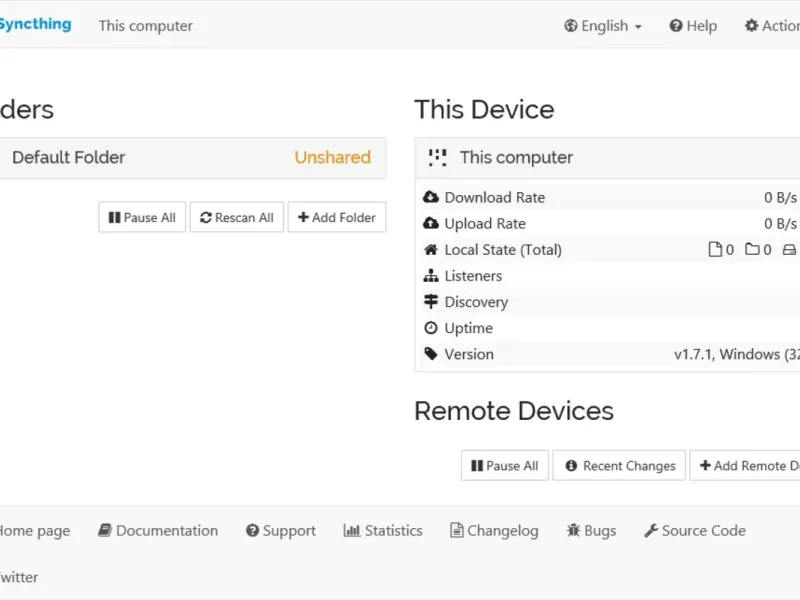Click the This computer identicon

[437, 157]
